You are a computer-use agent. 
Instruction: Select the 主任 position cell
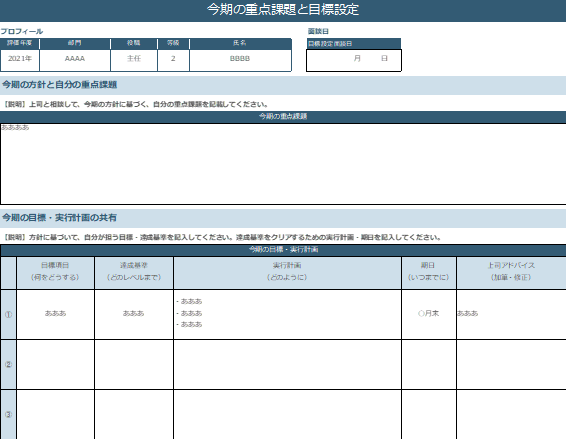click(x=134, y=59)
